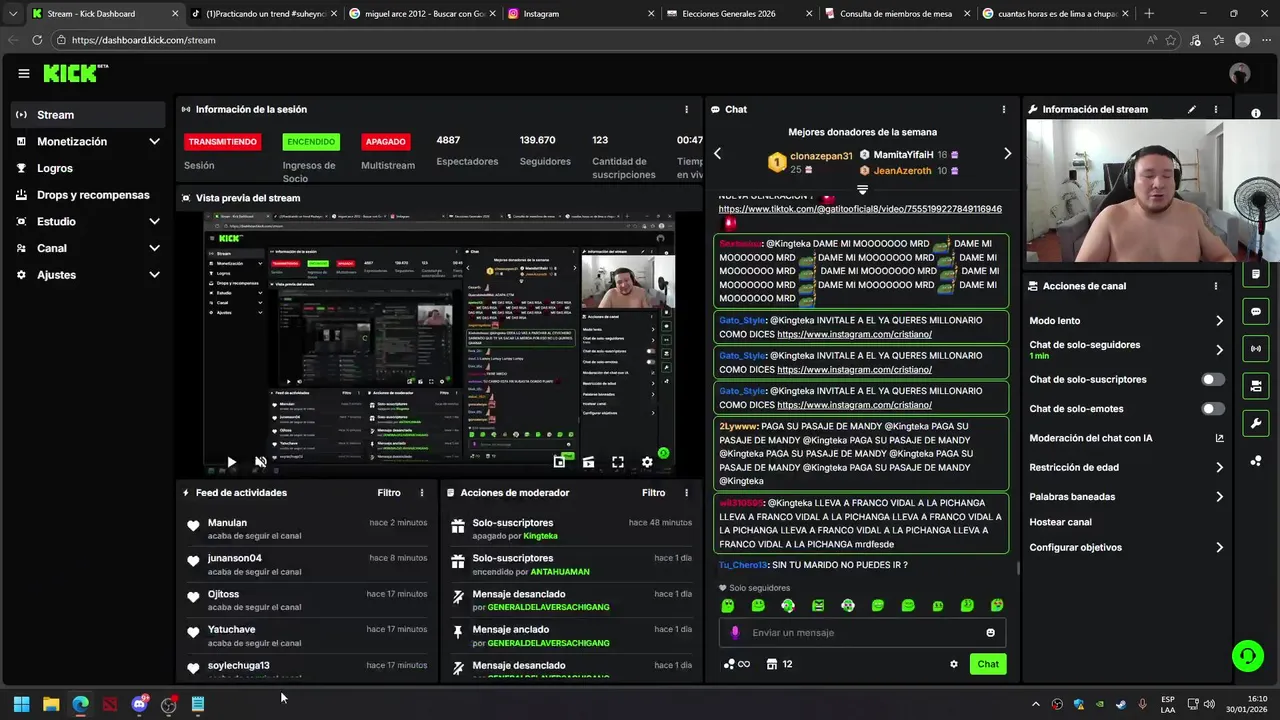
Task: Open Información de la sesión options menu
Action: (x=686, y=109)
